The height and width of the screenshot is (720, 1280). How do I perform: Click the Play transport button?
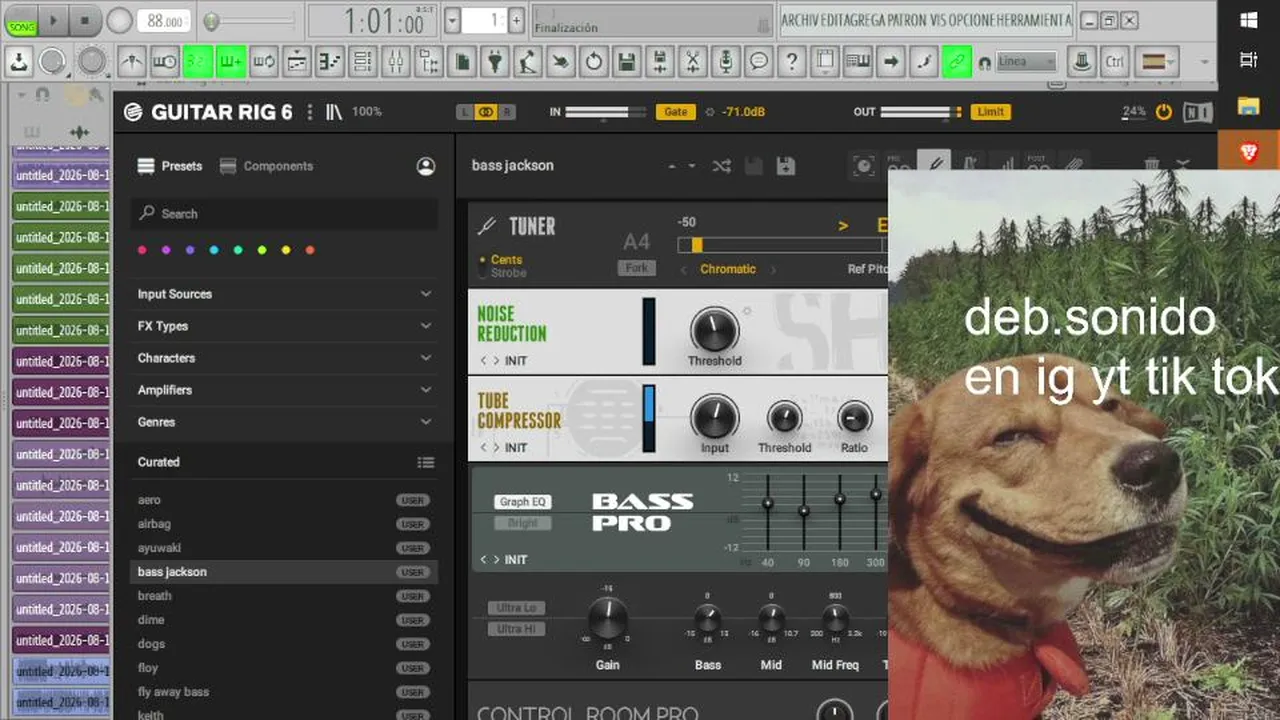[x=54, y=21]
